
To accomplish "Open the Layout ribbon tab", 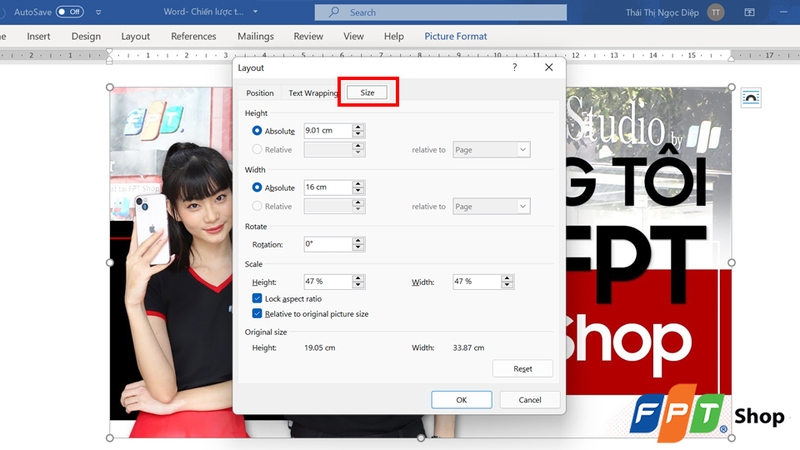I will [x=135, y=36].
